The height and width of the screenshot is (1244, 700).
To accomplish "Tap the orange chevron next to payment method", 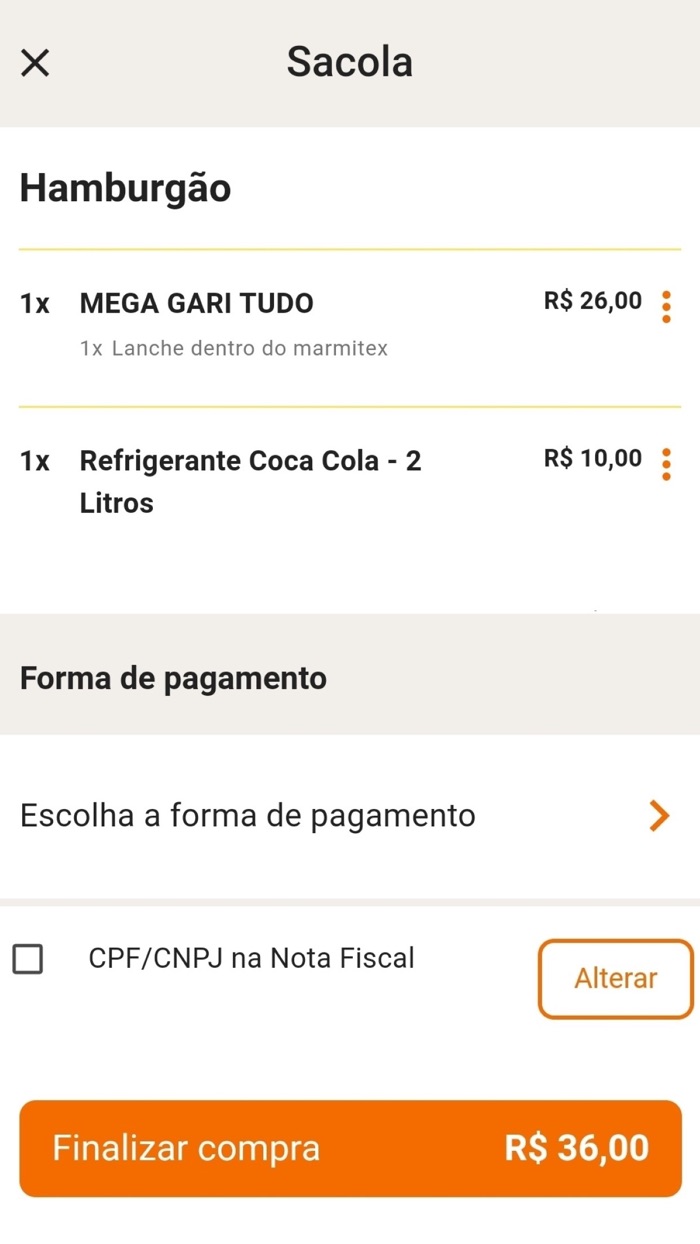I will pos(659,816).
